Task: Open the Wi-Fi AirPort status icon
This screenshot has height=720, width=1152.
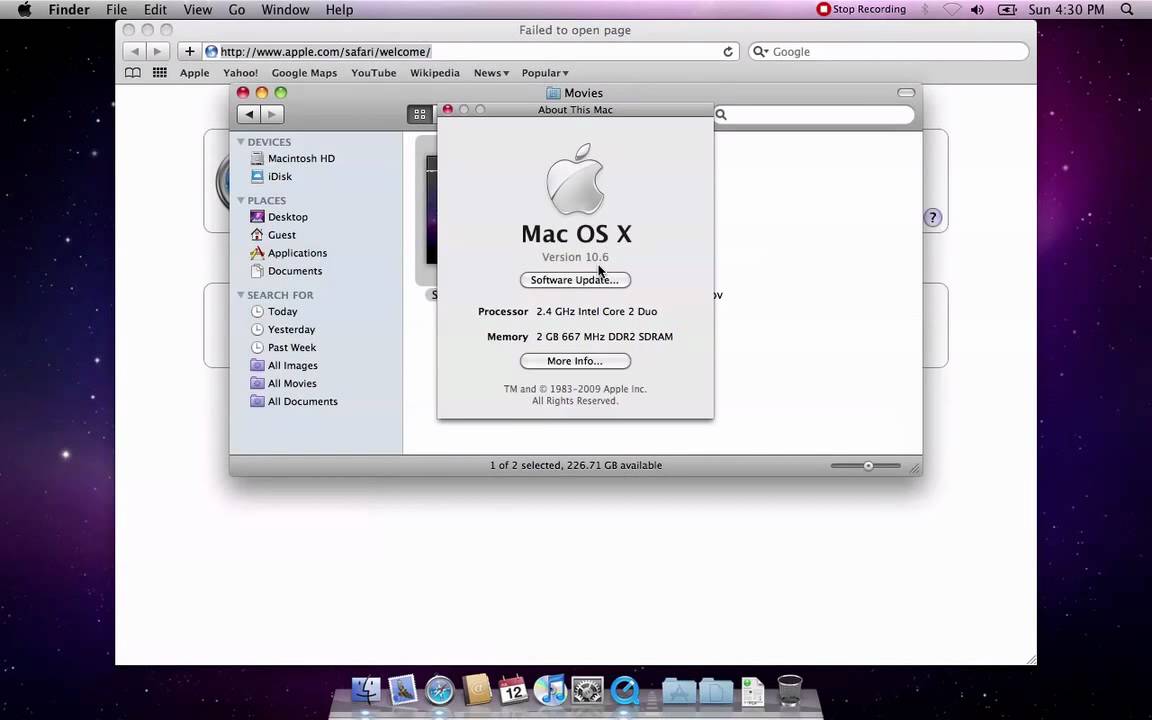Action: point(952,10)
